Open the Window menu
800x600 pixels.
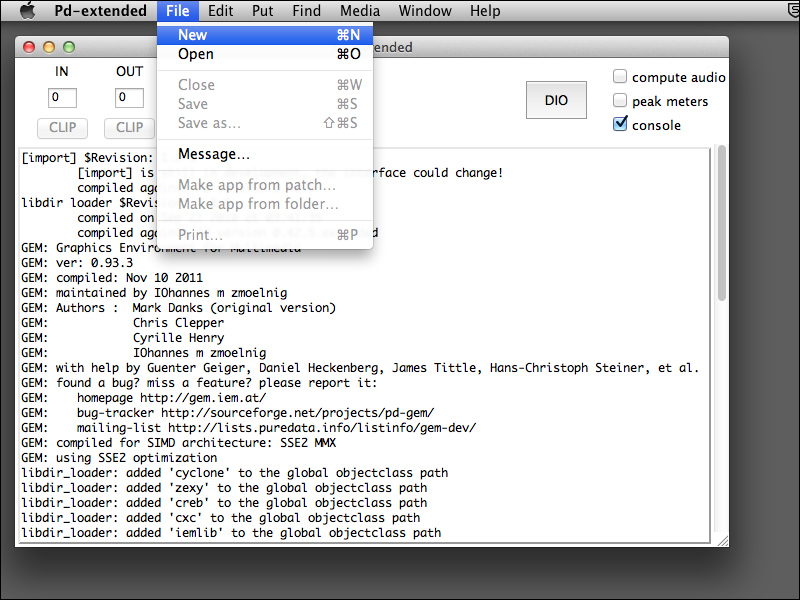[425, 11]
